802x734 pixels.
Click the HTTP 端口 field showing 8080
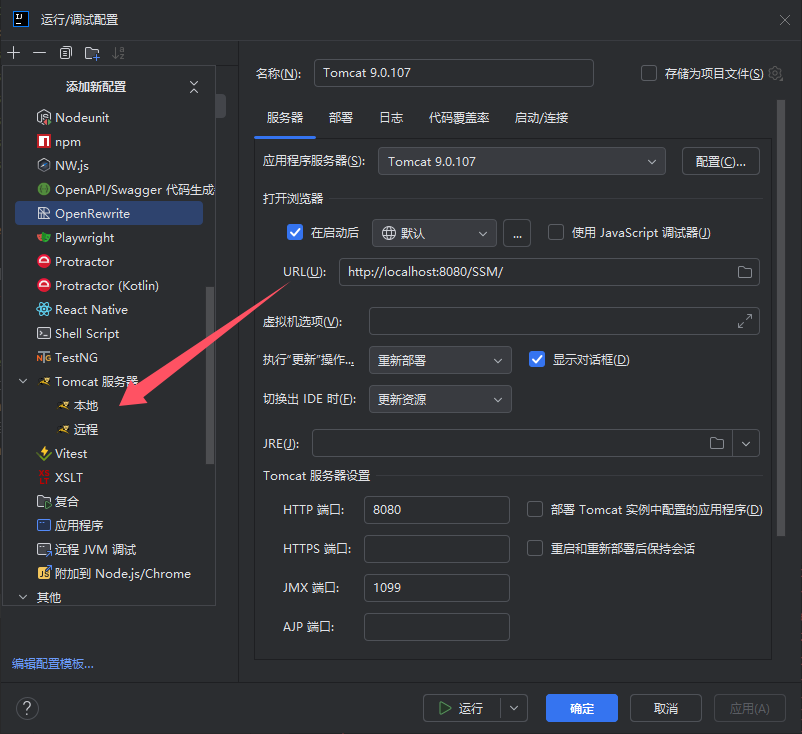[x=437, y=510]
